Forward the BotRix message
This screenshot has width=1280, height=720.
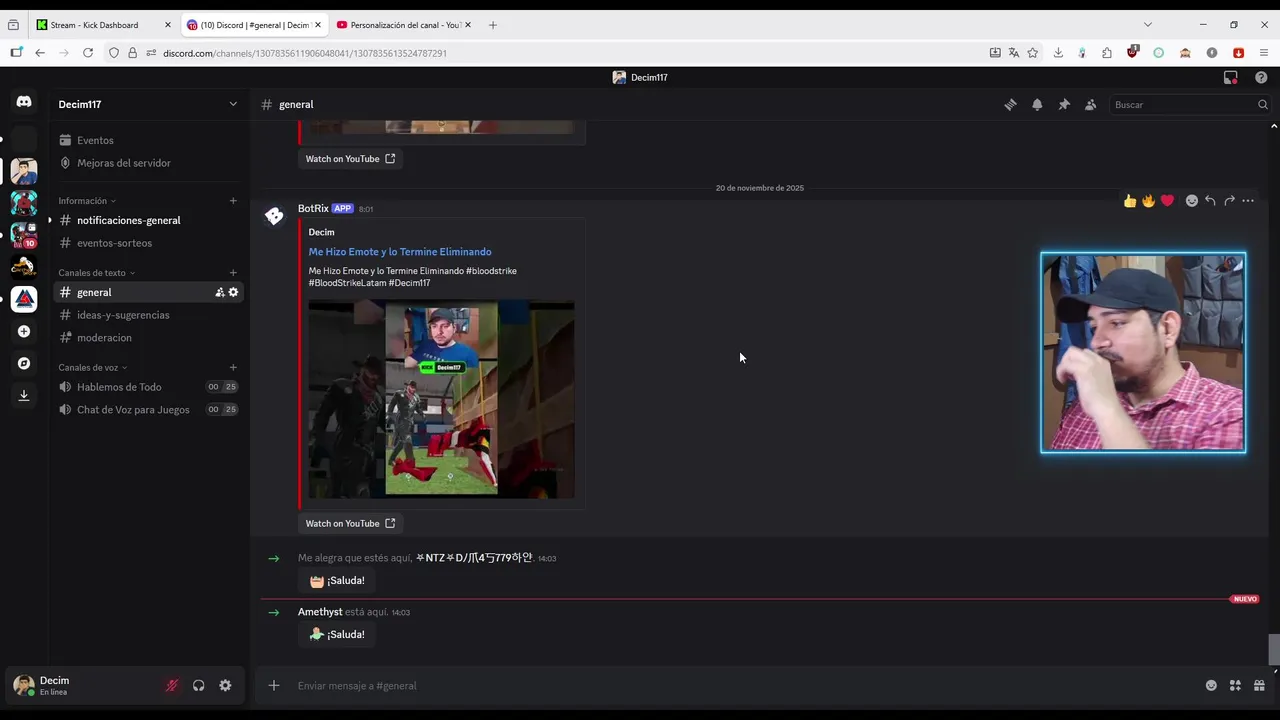[x=1229, y=201]
